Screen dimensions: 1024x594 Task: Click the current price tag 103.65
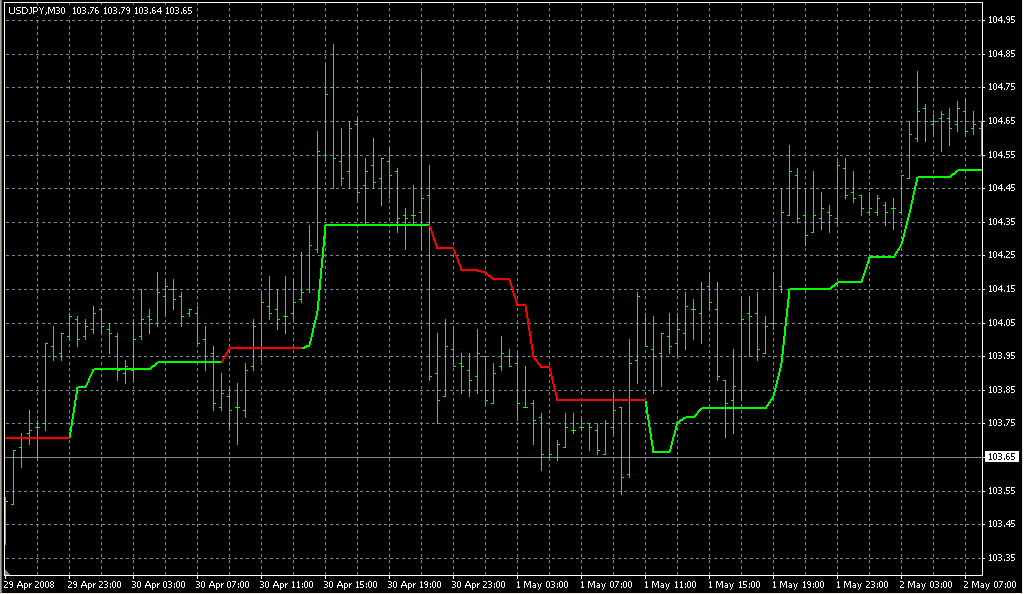pos(1001,457)
